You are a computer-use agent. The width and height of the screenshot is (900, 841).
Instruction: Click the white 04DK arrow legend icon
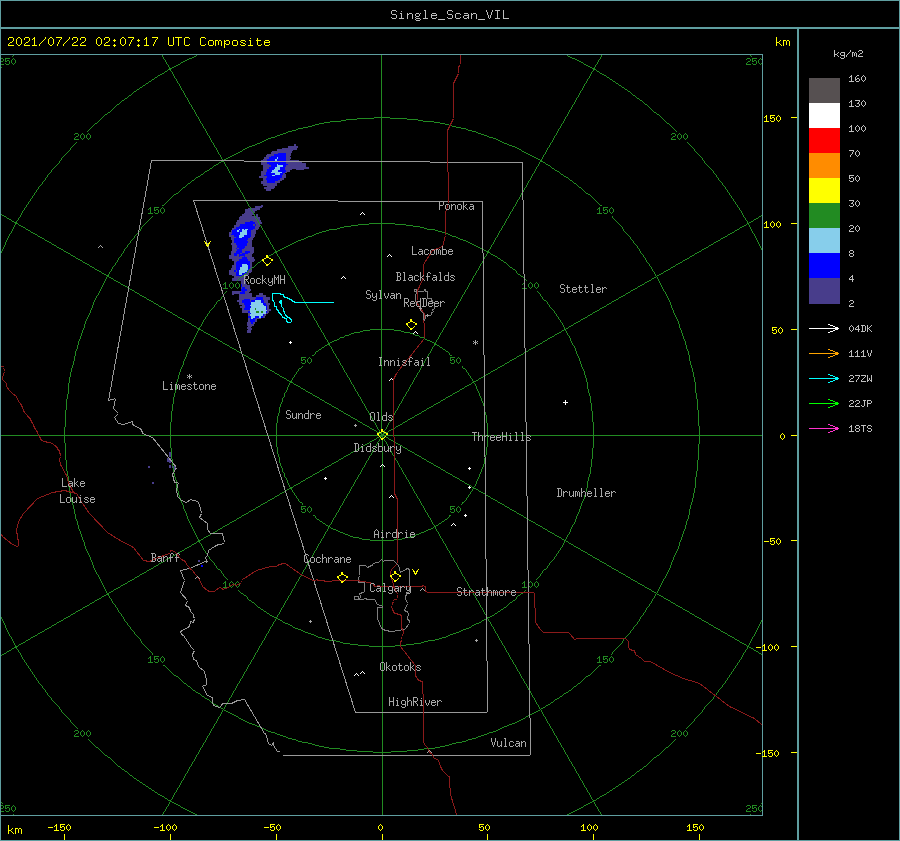[824, 328]
